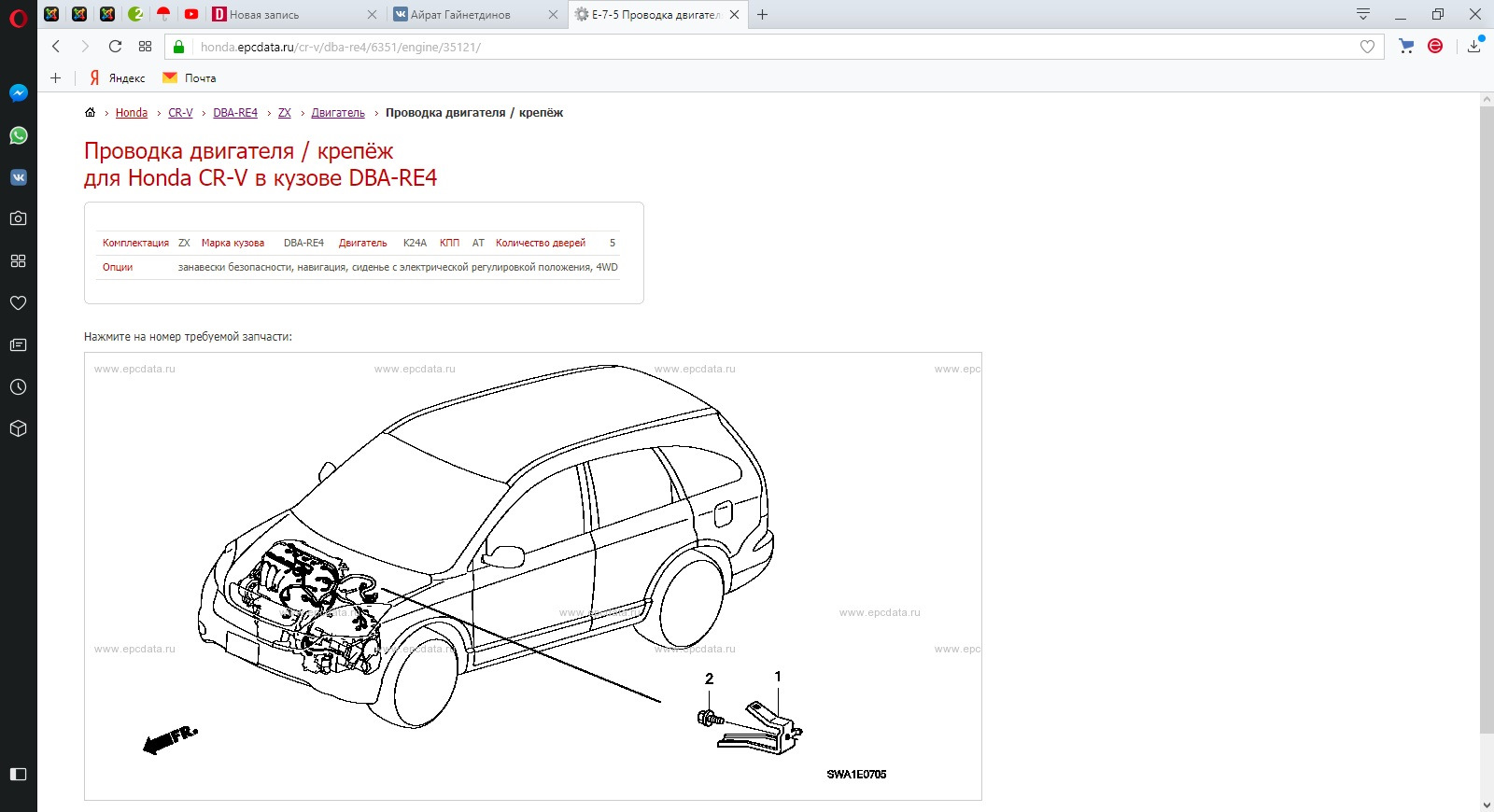The width and height of the screenshot is (1494, 812).
Task: Open the Яндекс bookmark
Action: click(118, 78)
